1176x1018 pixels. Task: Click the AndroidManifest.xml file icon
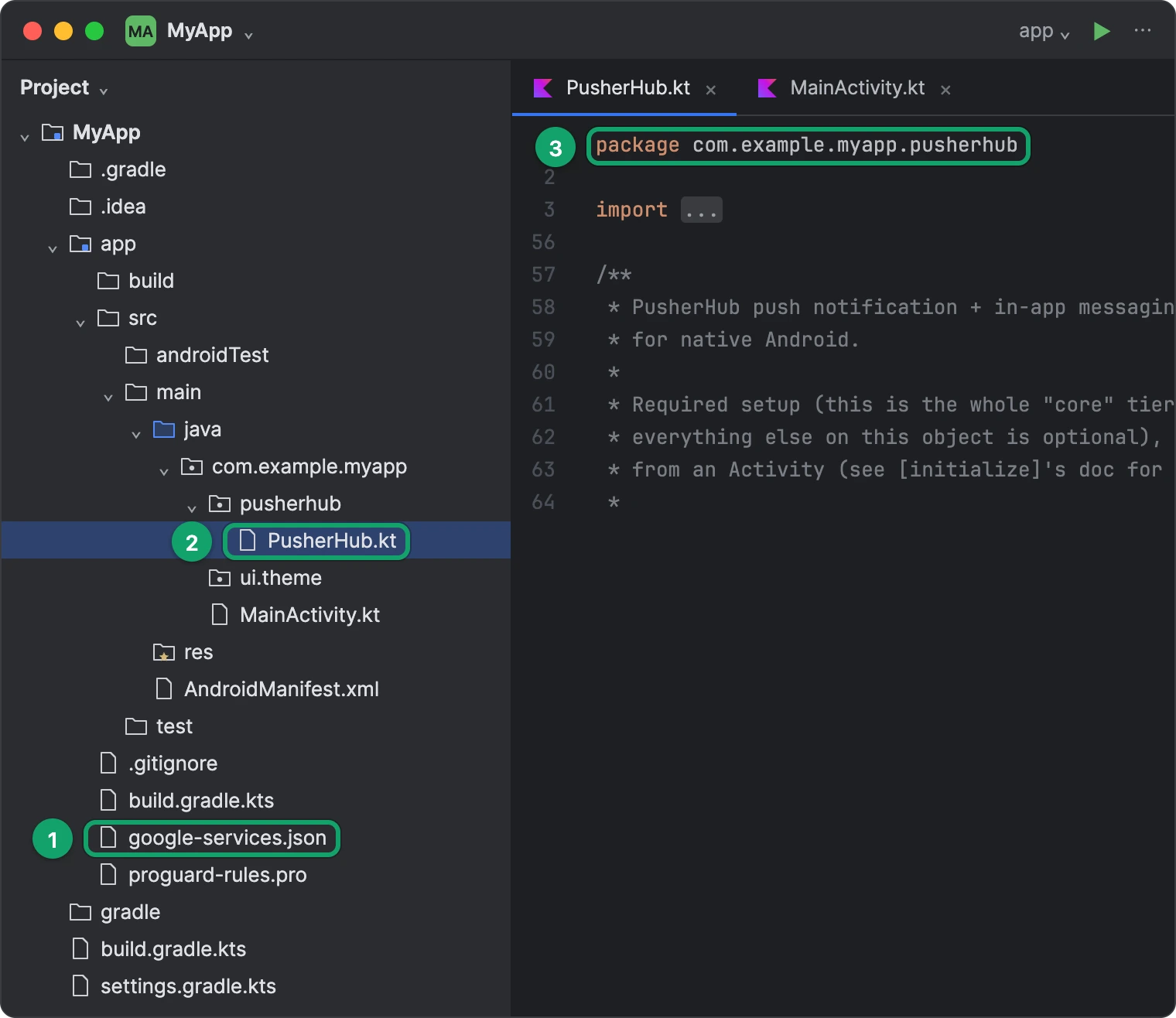coord(164,688)
